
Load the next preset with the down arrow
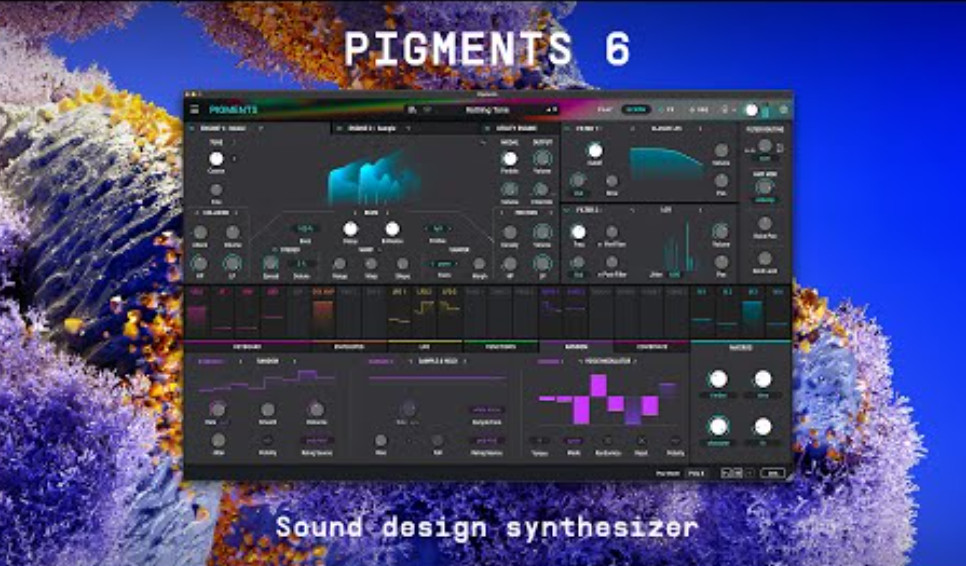[x=555, y=110]
